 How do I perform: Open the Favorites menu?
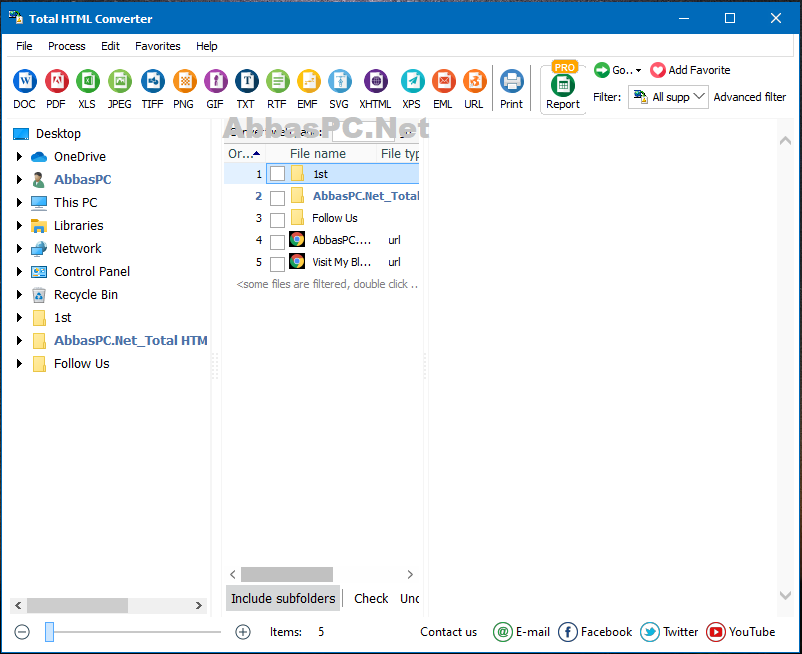[158, 46]
